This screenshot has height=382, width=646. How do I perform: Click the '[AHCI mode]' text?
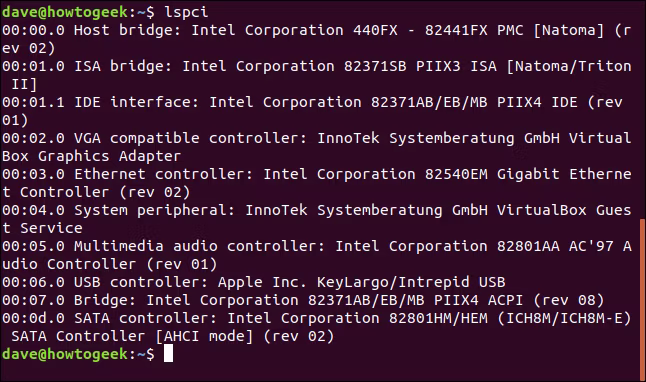[x=204, y=336]
